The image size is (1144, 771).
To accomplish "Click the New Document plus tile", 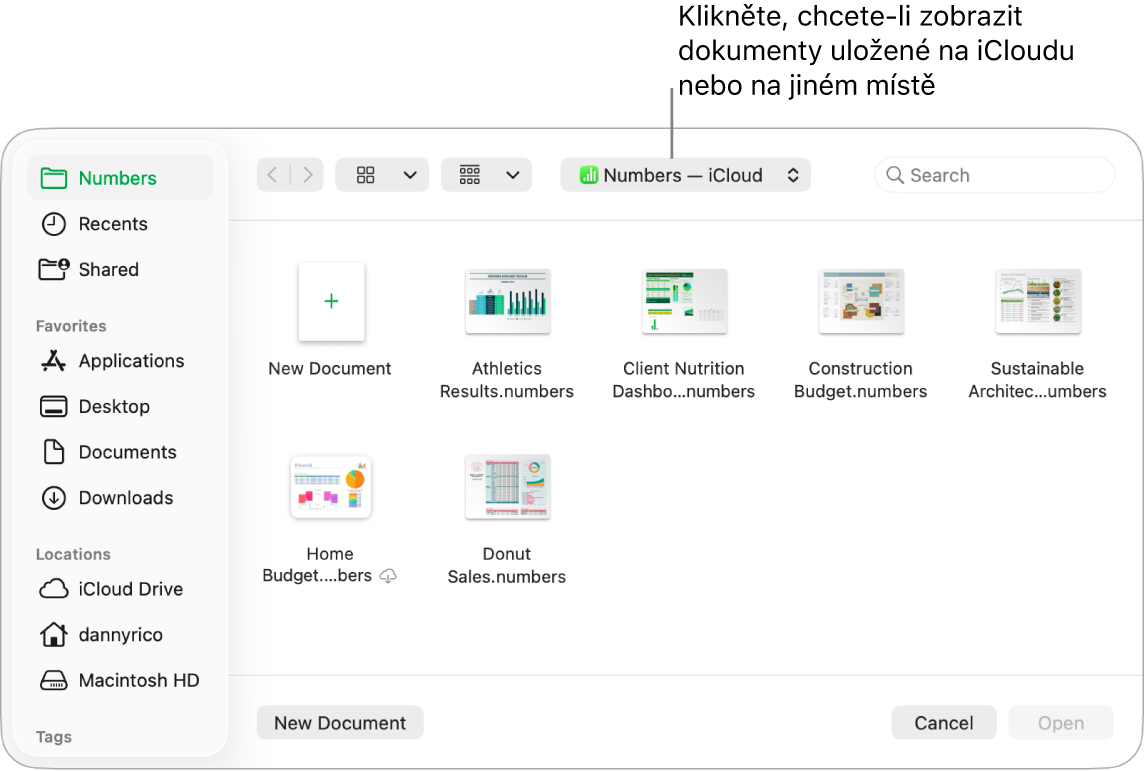I will [x=330, y=301].
